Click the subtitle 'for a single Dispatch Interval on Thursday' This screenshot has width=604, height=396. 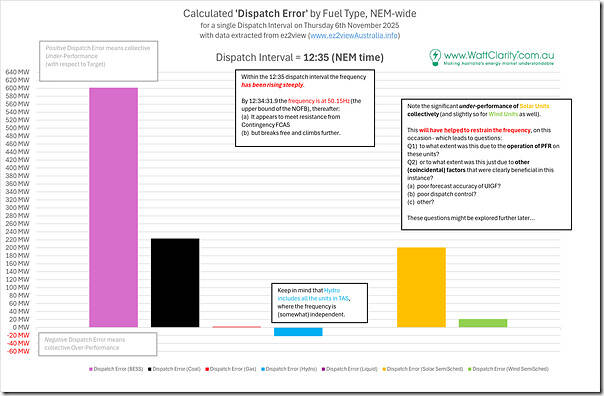click(300, 25)
